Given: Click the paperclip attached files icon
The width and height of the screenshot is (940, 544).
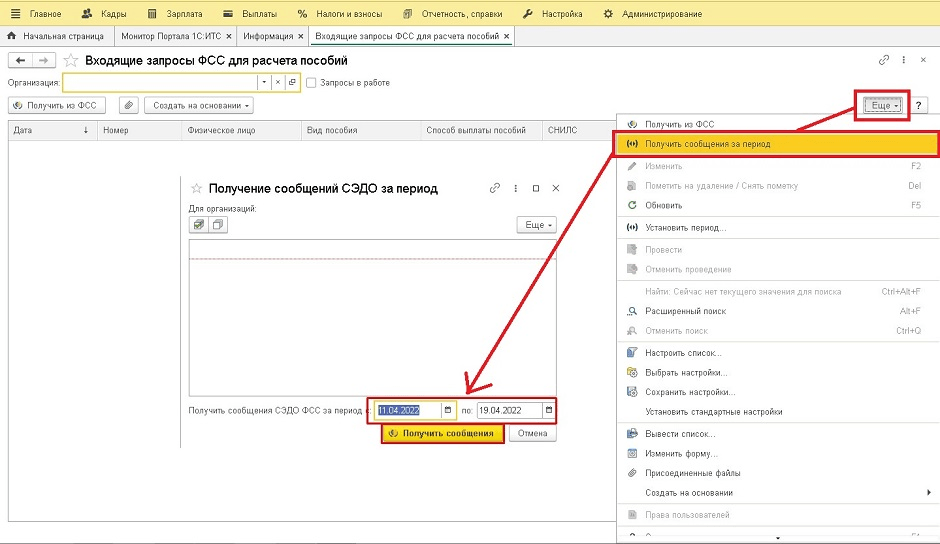Looking at the screenshot, I should (128, 105).
